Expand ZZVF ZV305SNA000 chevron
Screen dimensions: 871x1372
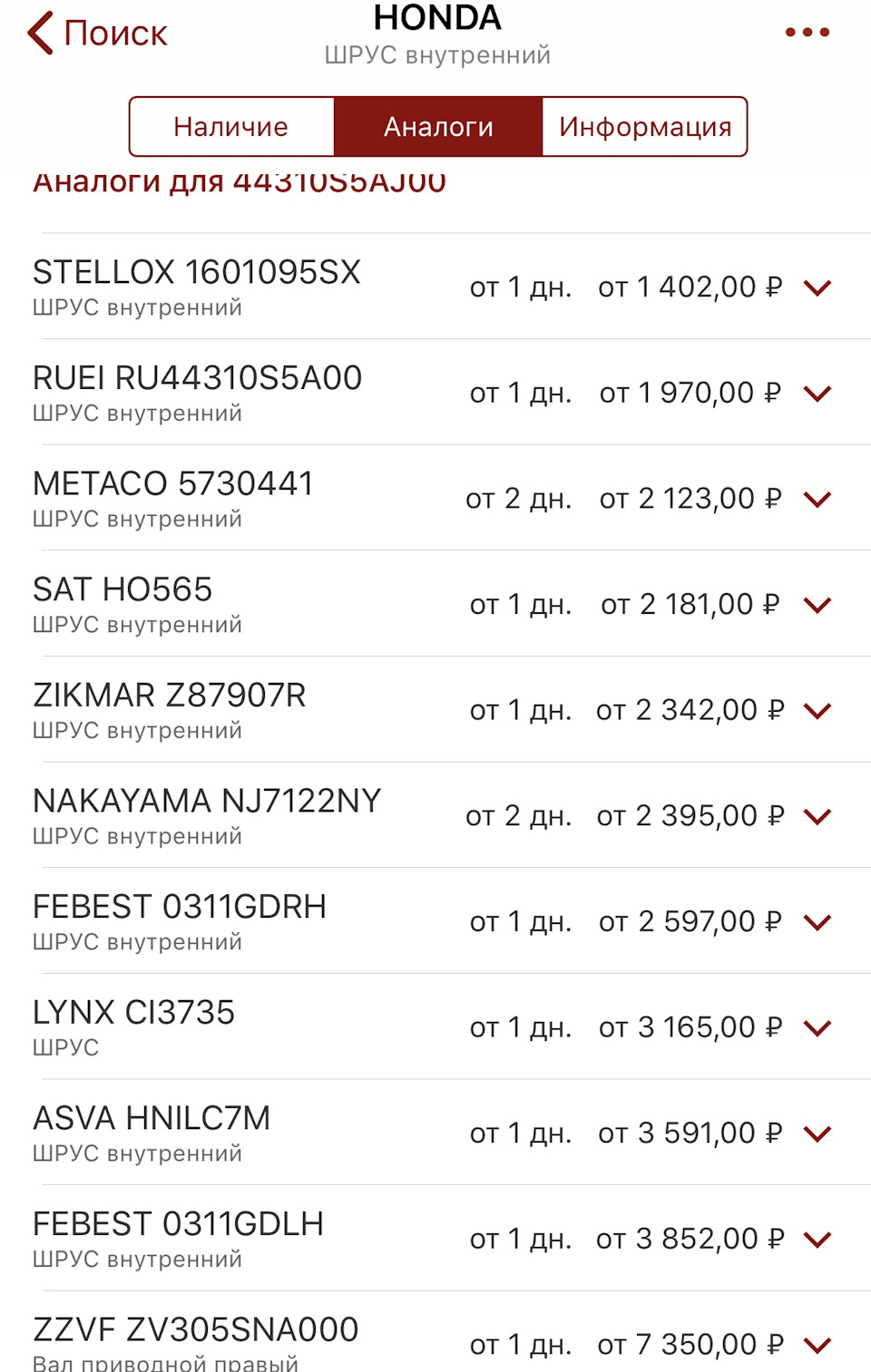tap(817, 1346)
